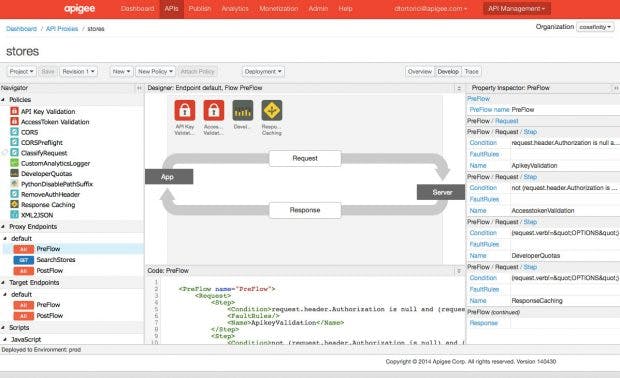Click the Response Caching yellow icon in designer
The image size is (620, 378).
pyautogui.click(x=272, y=110)
